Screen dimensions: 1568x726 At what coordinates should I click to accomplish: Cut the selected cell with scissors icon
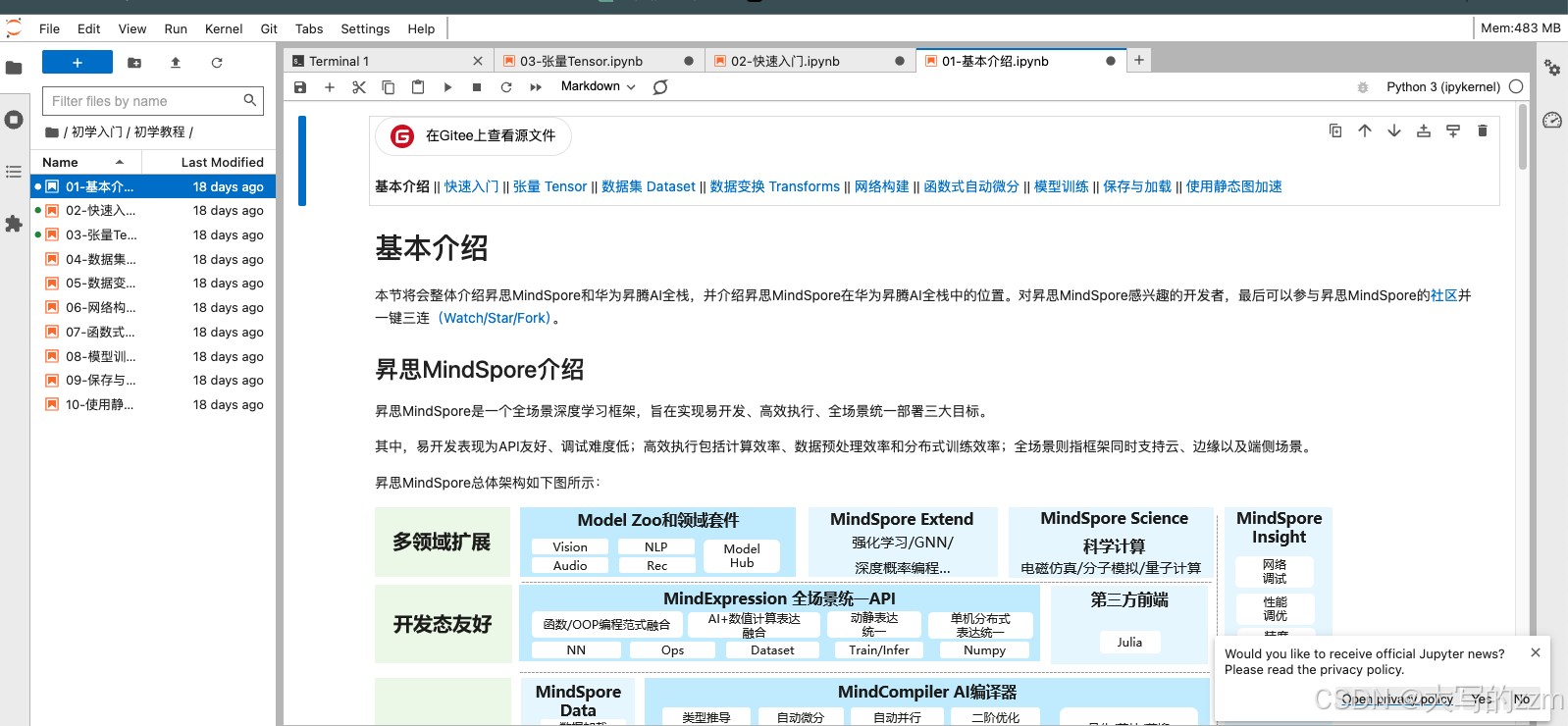click(x=359, y=87)
